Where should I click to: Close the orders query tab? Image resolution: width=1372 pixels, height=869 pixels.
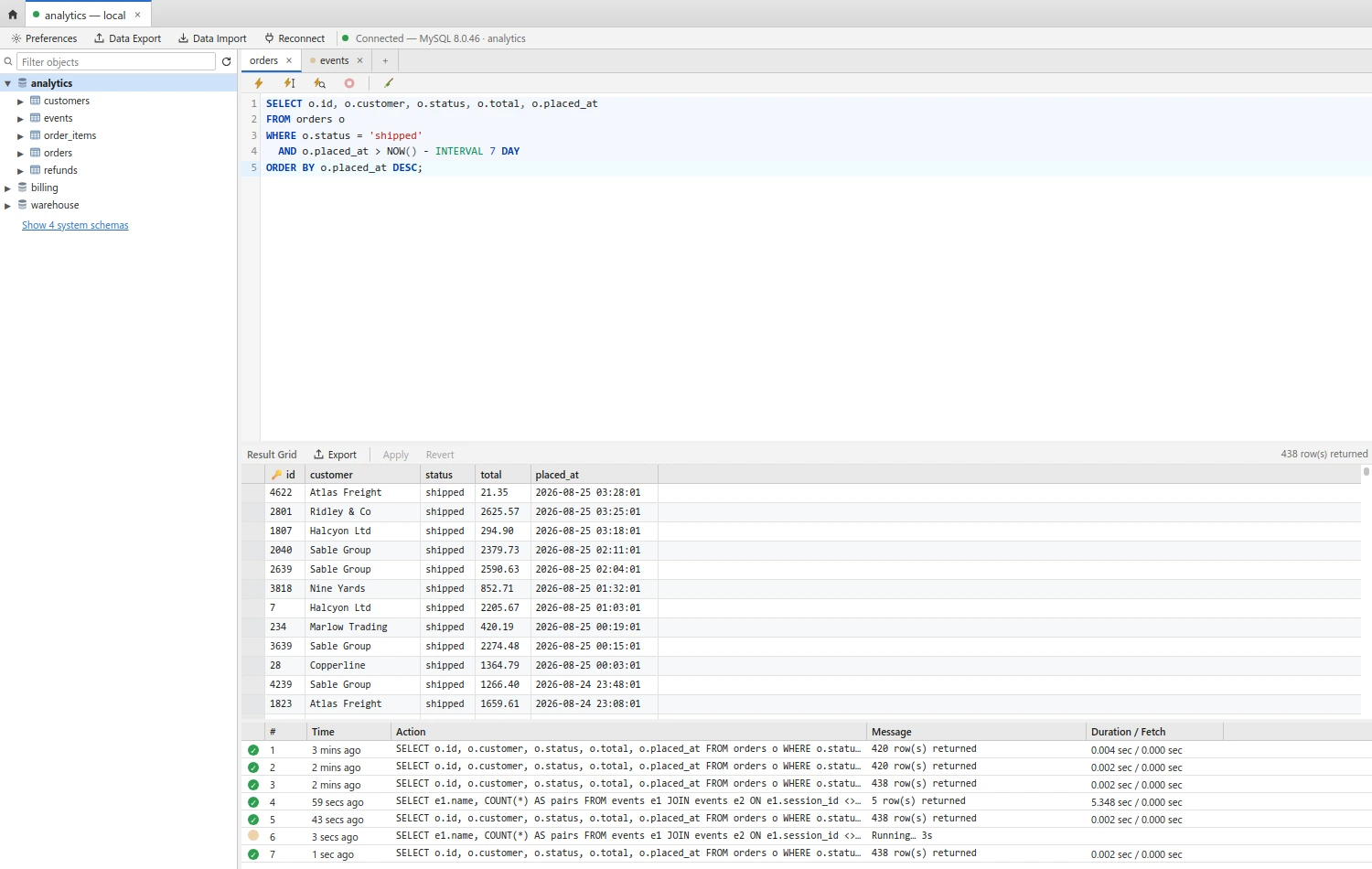coord(289,60)
